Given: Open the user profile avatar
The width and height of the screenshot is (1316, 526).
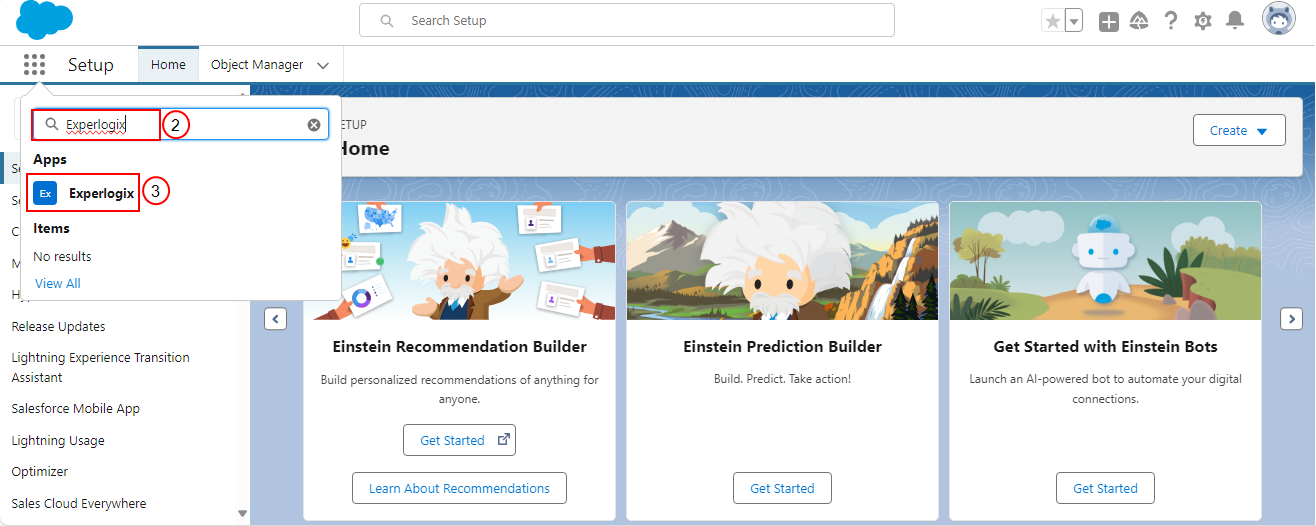Looking at the screenshot, I should click(1279, 19).
